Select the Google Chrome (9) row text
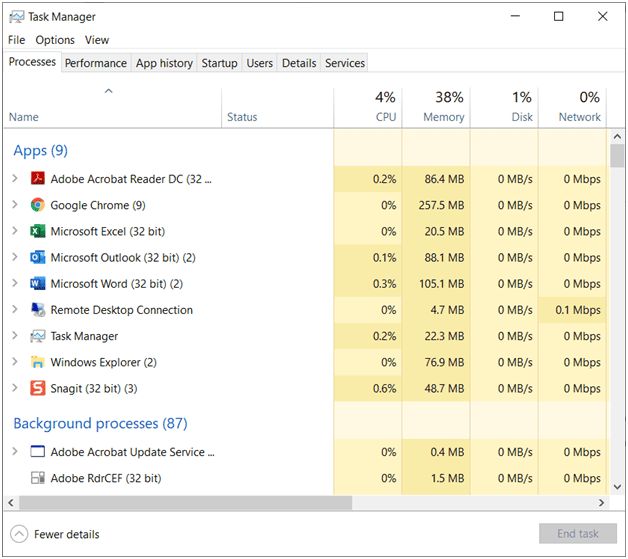Viewport: 628px width, 559px height. pos(98,205)
